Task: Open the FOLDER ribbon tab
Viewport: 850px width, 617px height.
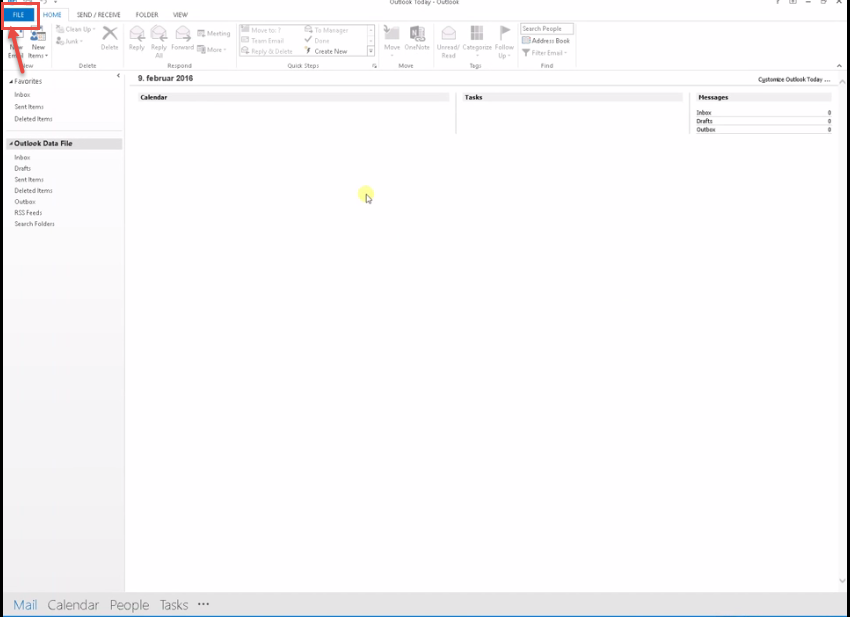Action: click(x=147, y=15)
